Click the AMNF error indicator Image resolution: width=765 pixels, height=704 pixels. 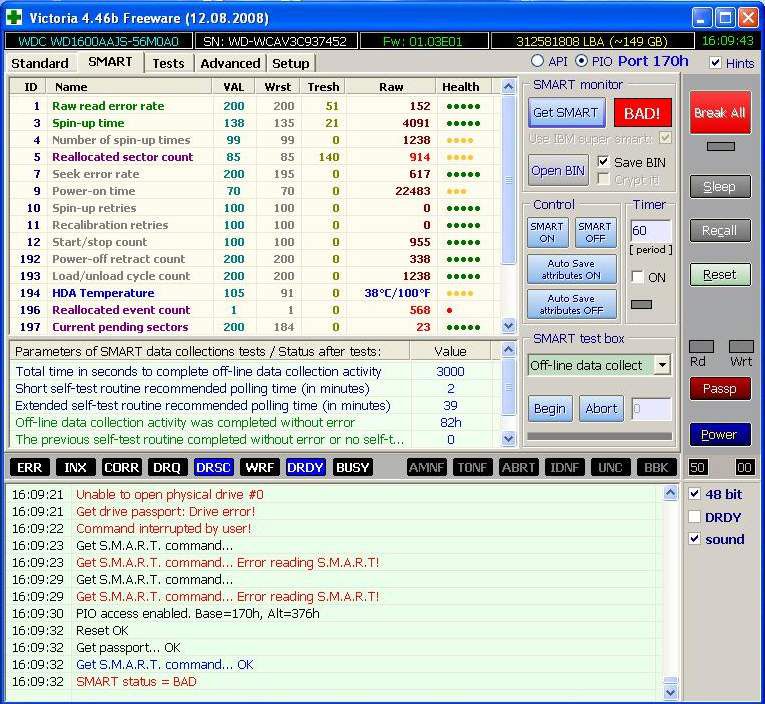pos(426,467)
